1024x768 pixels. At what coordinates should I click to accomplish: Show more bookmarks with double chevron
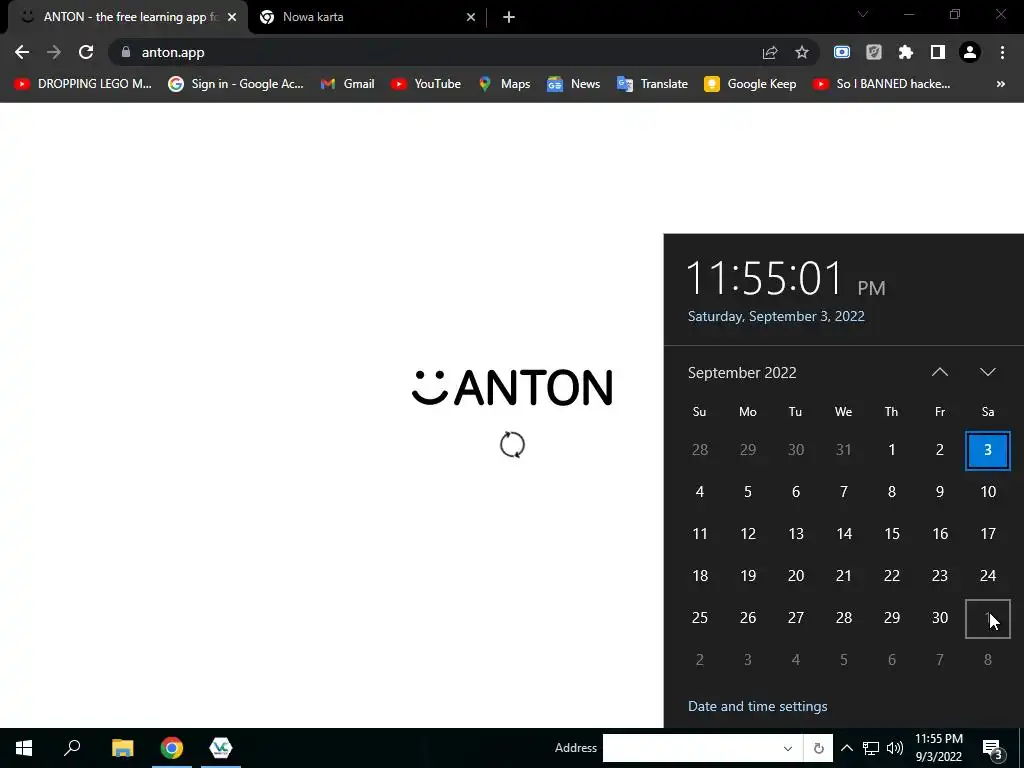click(x=1000, y=84)
